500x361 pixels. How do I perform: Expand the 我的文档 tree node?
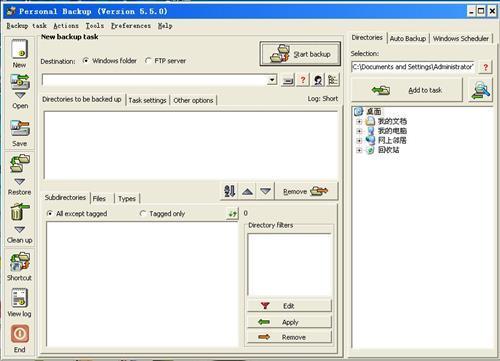point(359,121)
